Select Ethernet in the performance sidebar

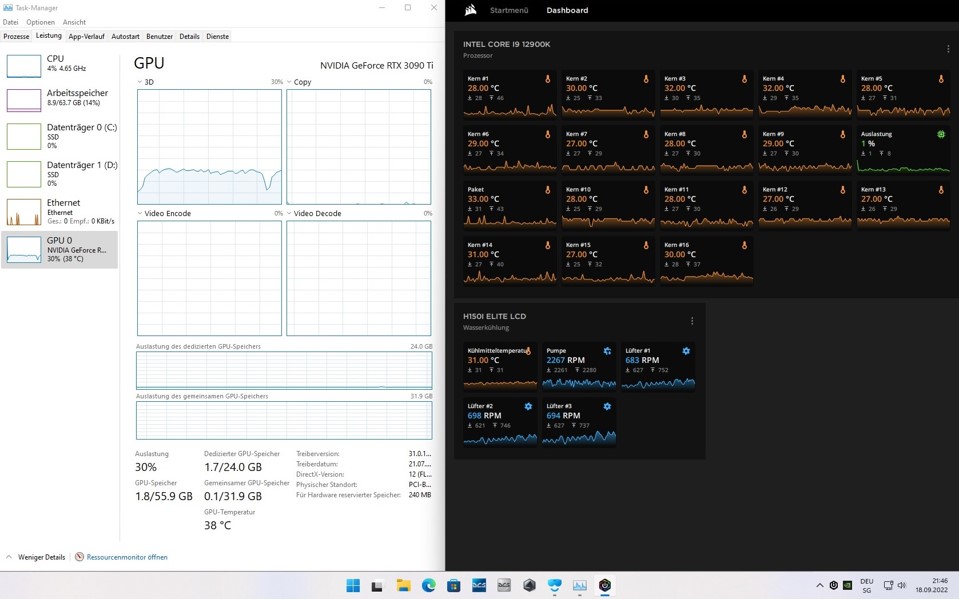[59, 211]
